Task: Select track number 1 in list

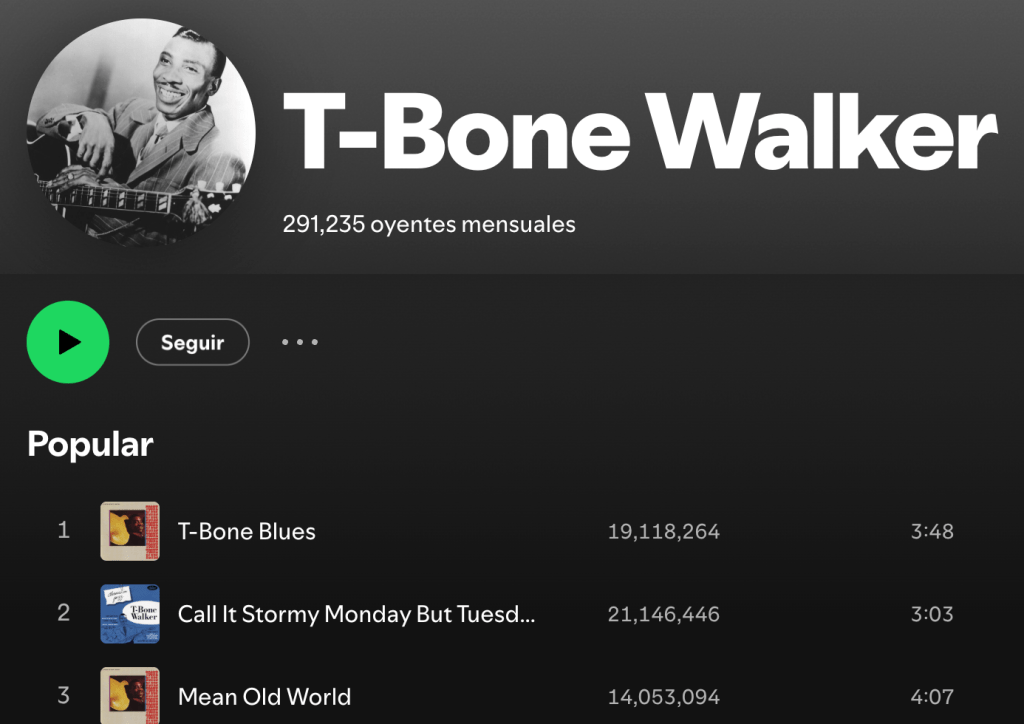Action: (63, 530)
